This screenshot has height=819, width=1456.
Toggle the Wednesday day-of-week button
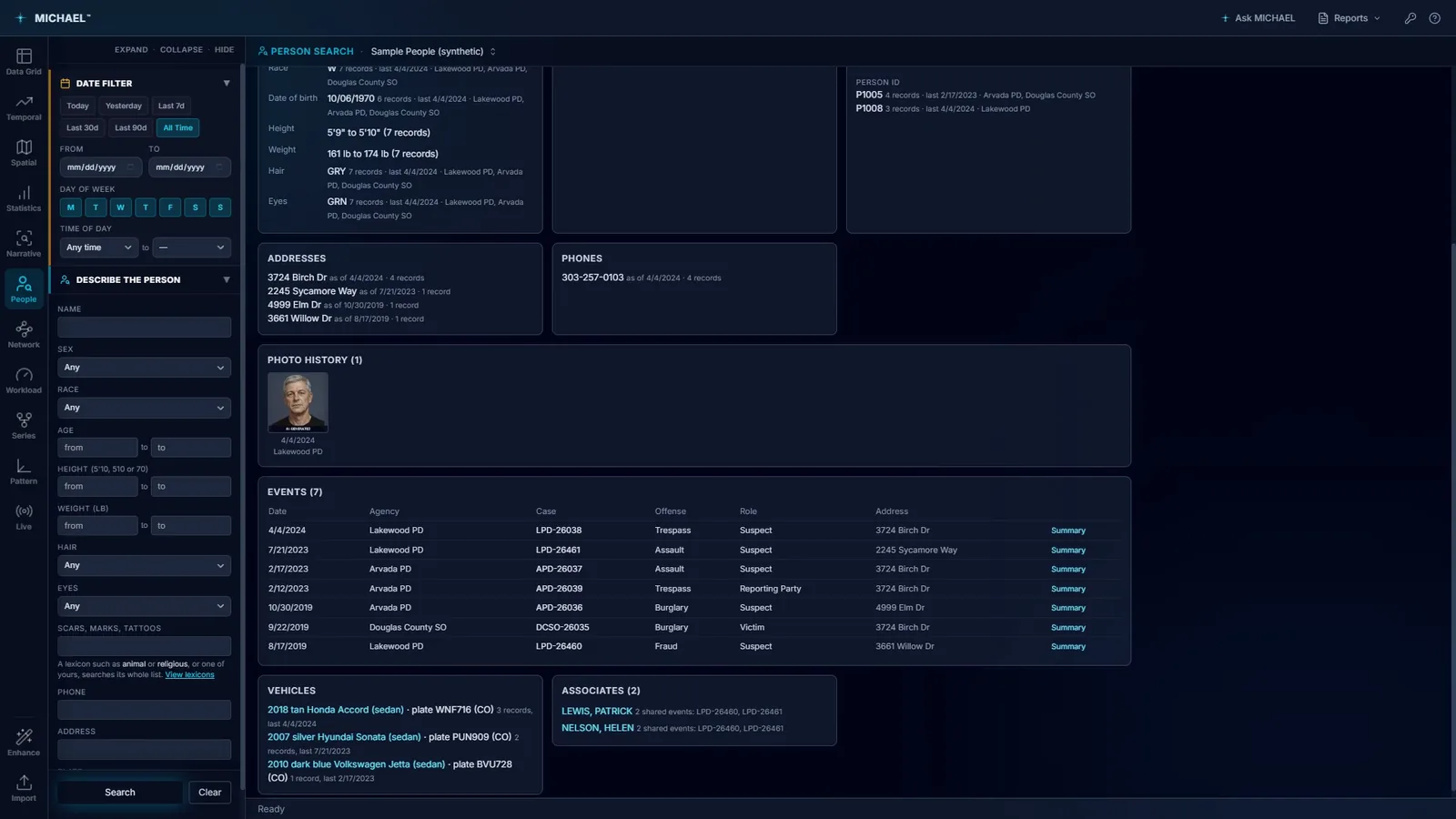[x=120, y=207]
